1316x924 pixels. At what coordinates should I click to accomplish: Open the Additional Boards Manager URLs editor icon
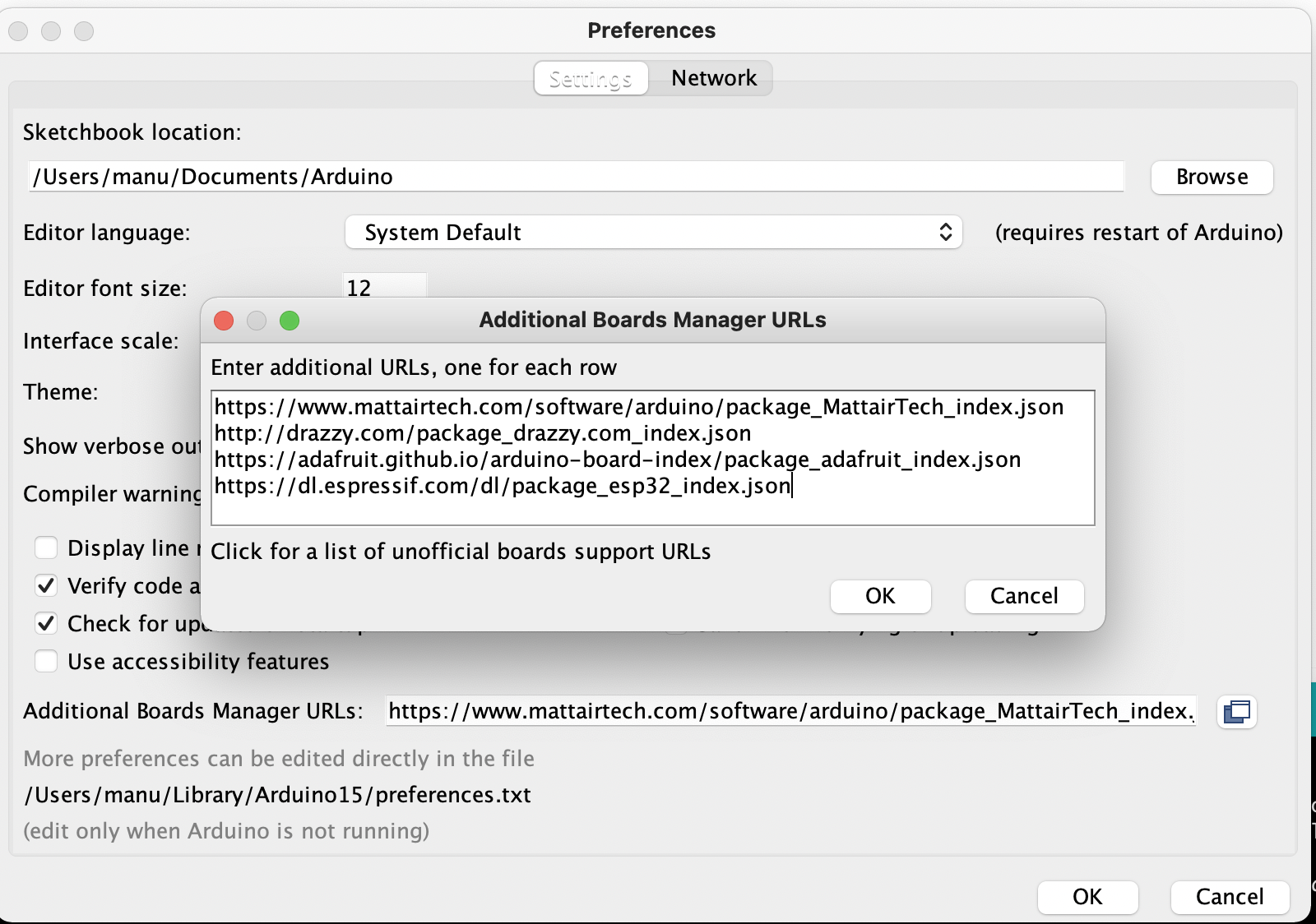[x=1236, y=711]
